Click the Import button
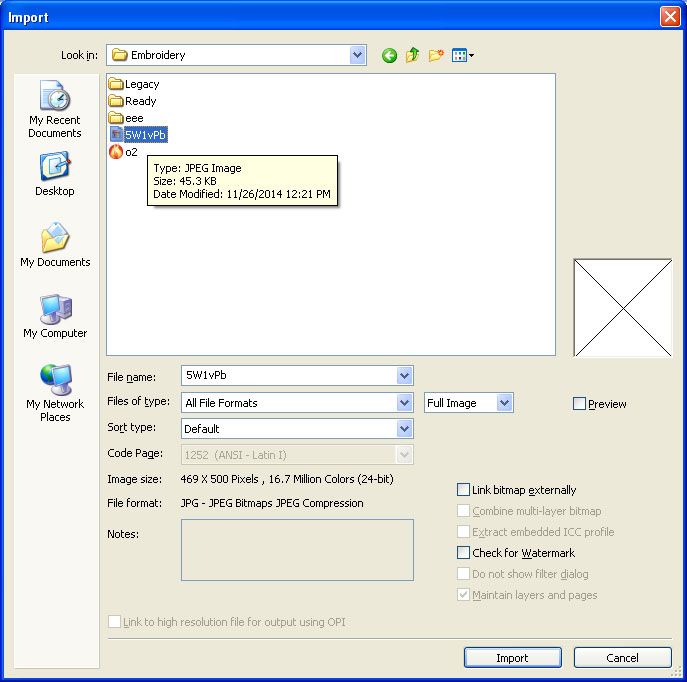This screenshot has width=687, height=682. click(x=512, y=657)
